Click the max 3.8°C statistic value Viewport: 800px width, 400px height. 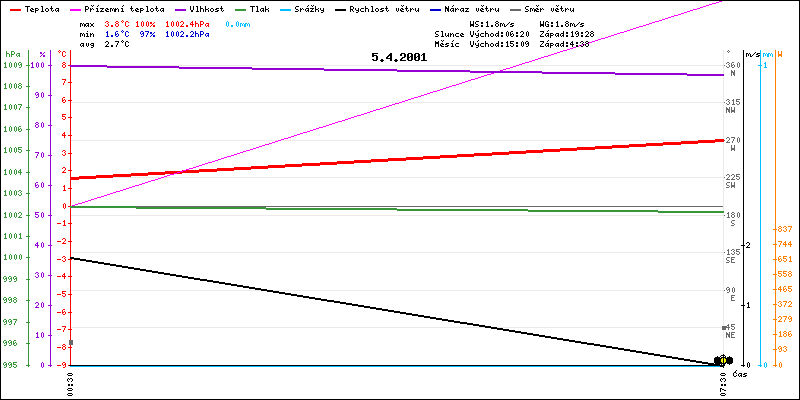coord(118,23)
